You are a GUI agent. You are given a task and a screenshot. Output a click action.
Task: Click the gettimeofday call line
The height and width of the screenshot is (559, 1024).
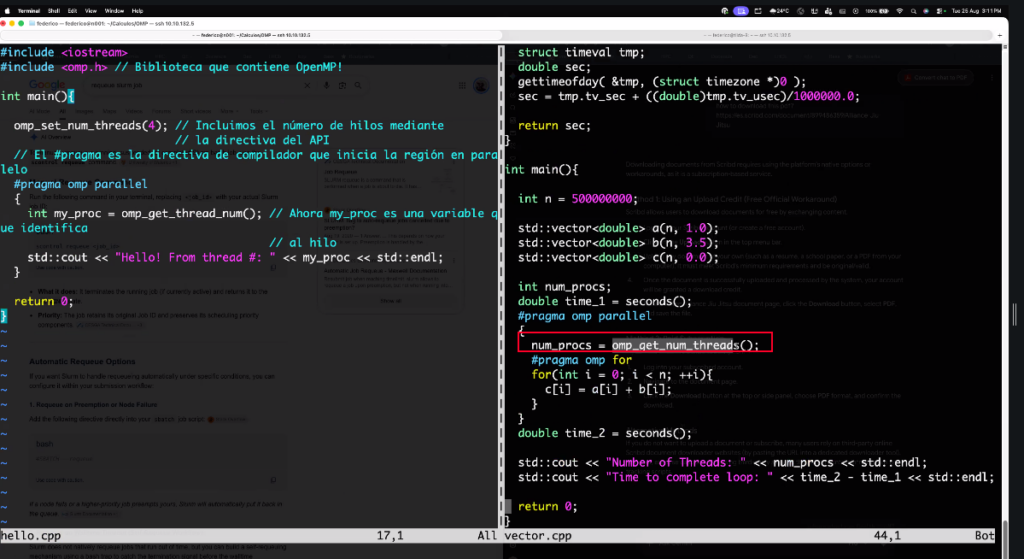point(662,82)
